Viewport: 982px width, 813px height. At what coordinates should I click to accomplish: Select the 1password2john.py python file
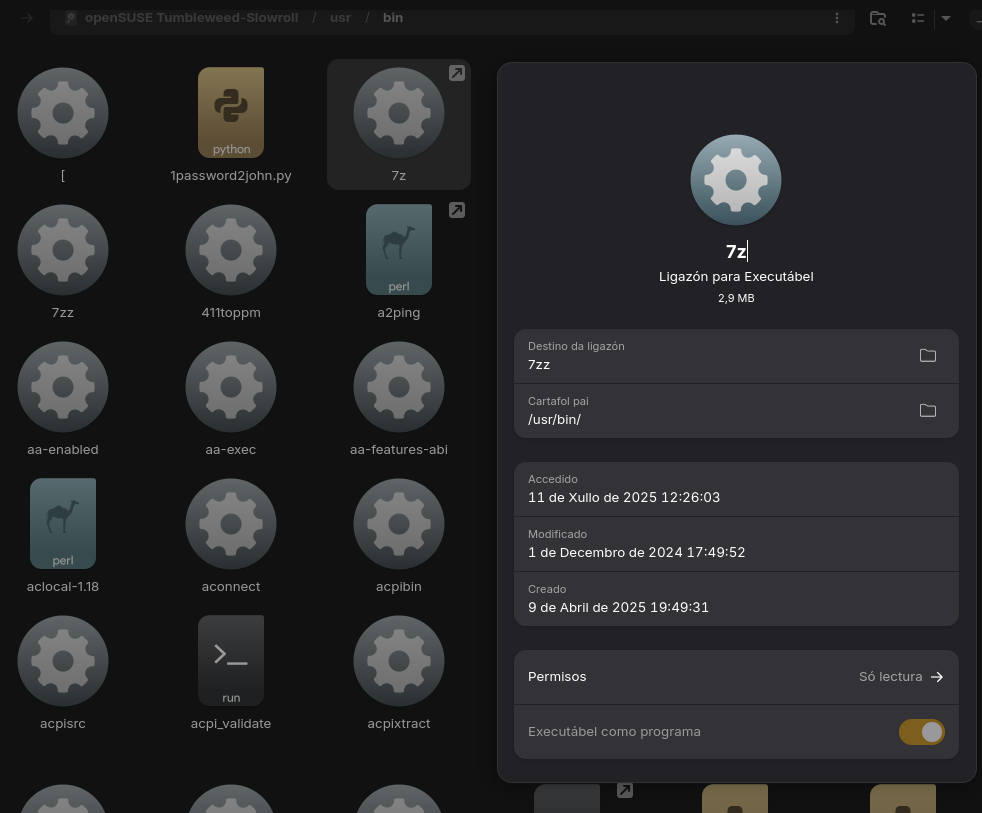230,113
